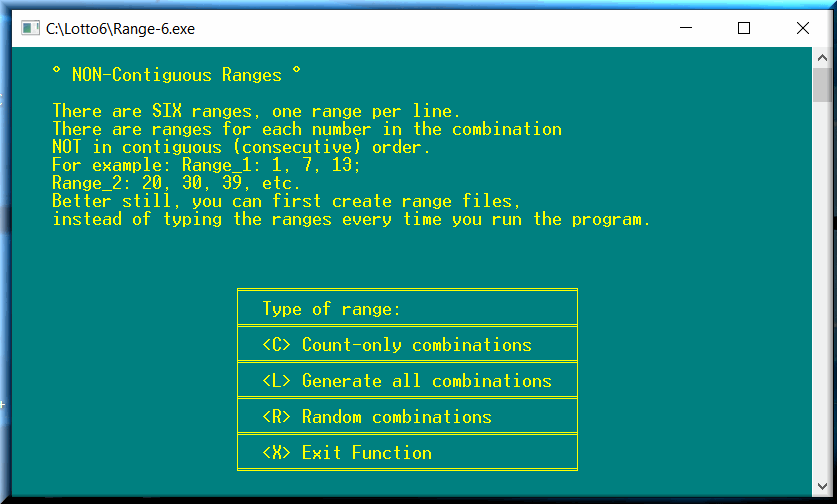The height and width of the screenshot is (504, 837).
Task: Close the Range-6.exe console window
Action: tap(802, 28)
